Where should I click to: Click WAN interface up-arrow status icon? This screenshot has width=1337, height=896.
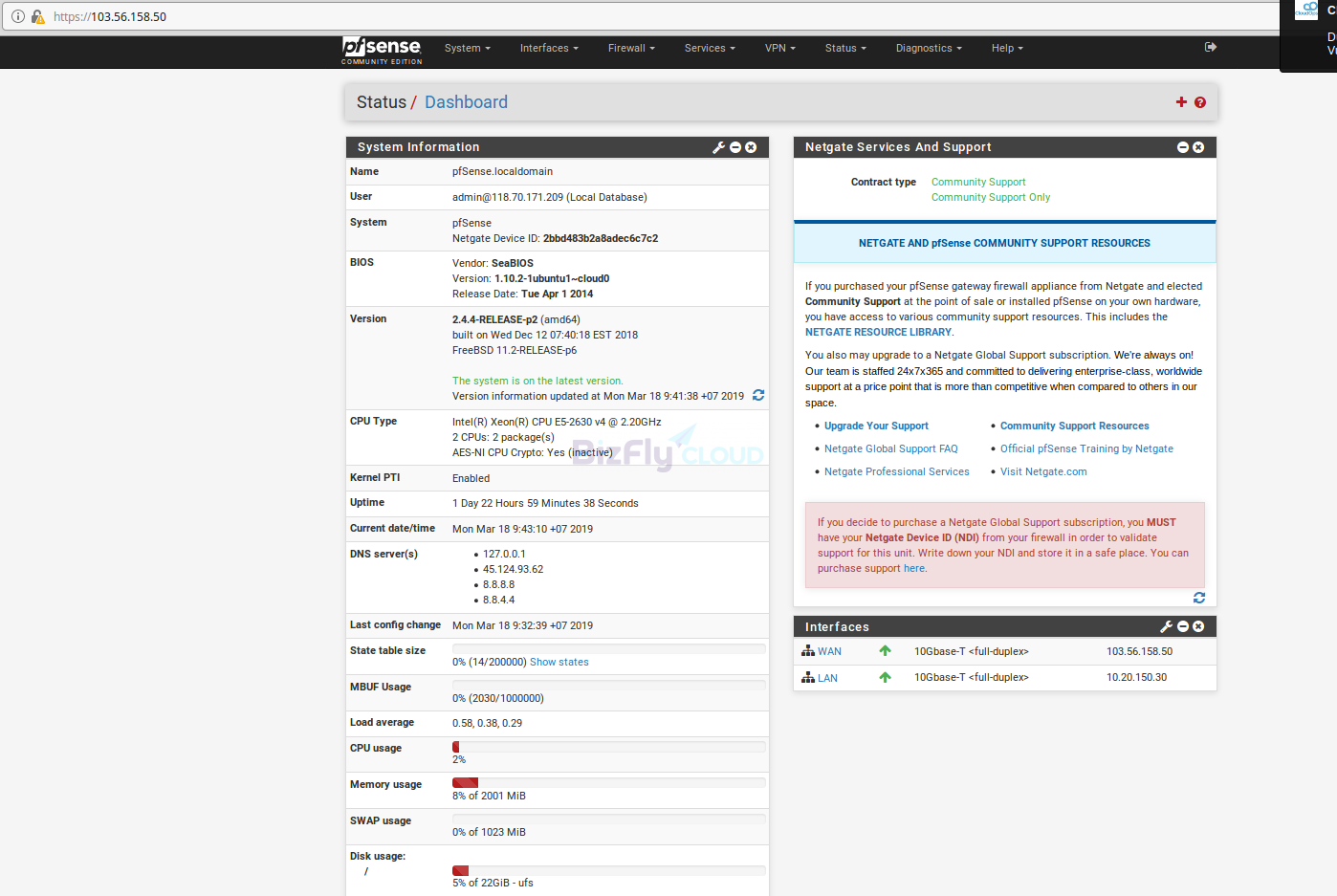(886, 651)
